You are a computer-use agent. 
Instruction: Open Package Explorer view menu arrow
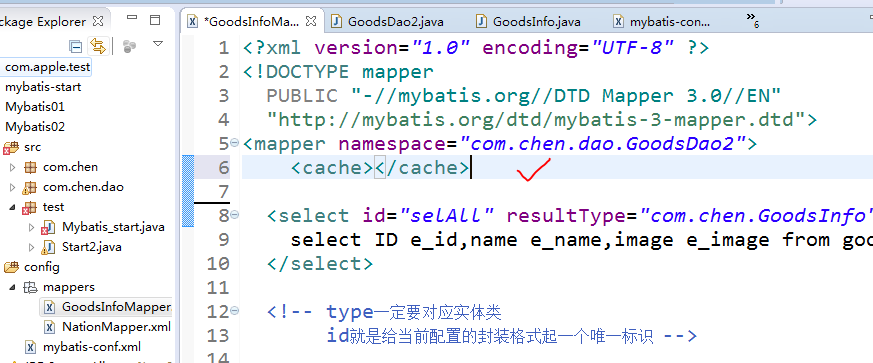coord(158,43)
